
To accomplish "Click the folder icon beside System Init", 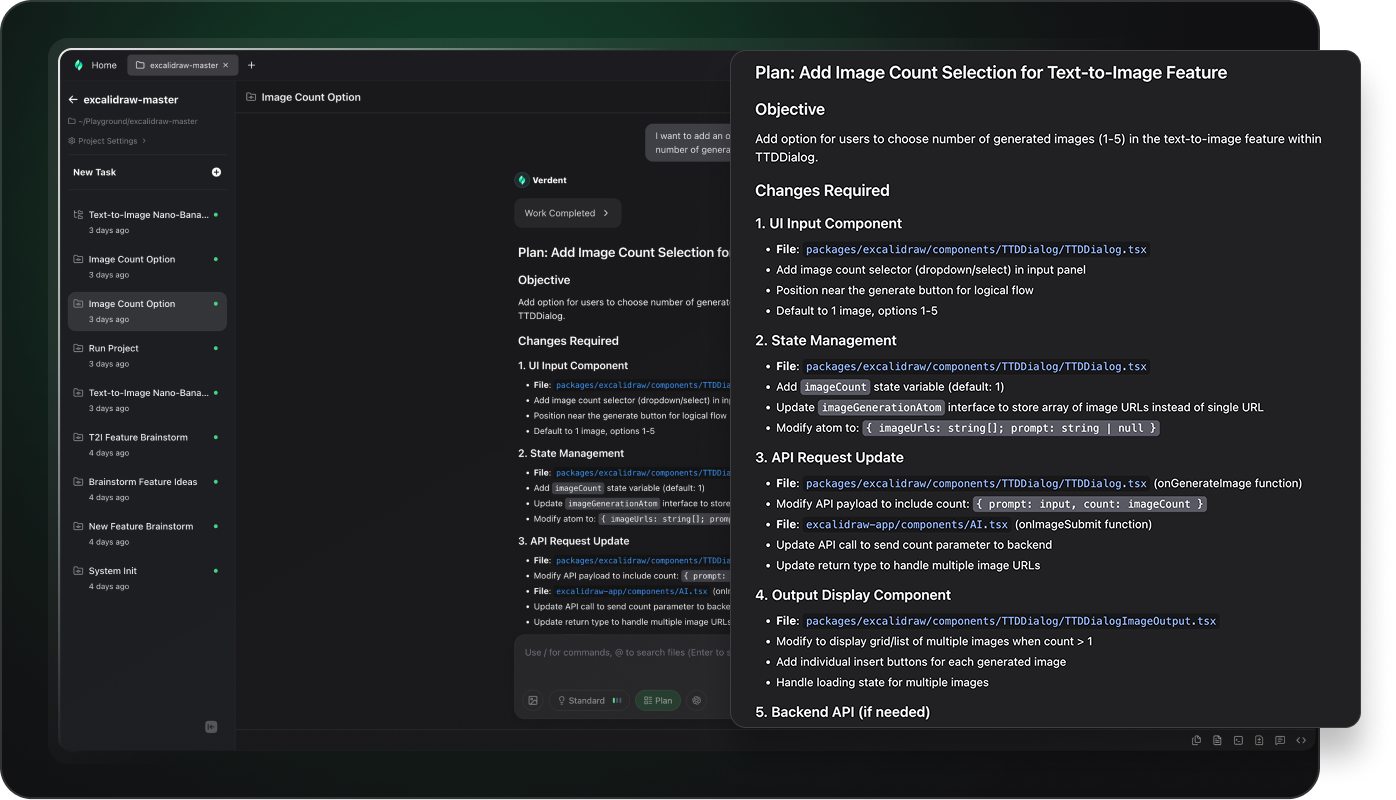I will (x=78, y=571).
